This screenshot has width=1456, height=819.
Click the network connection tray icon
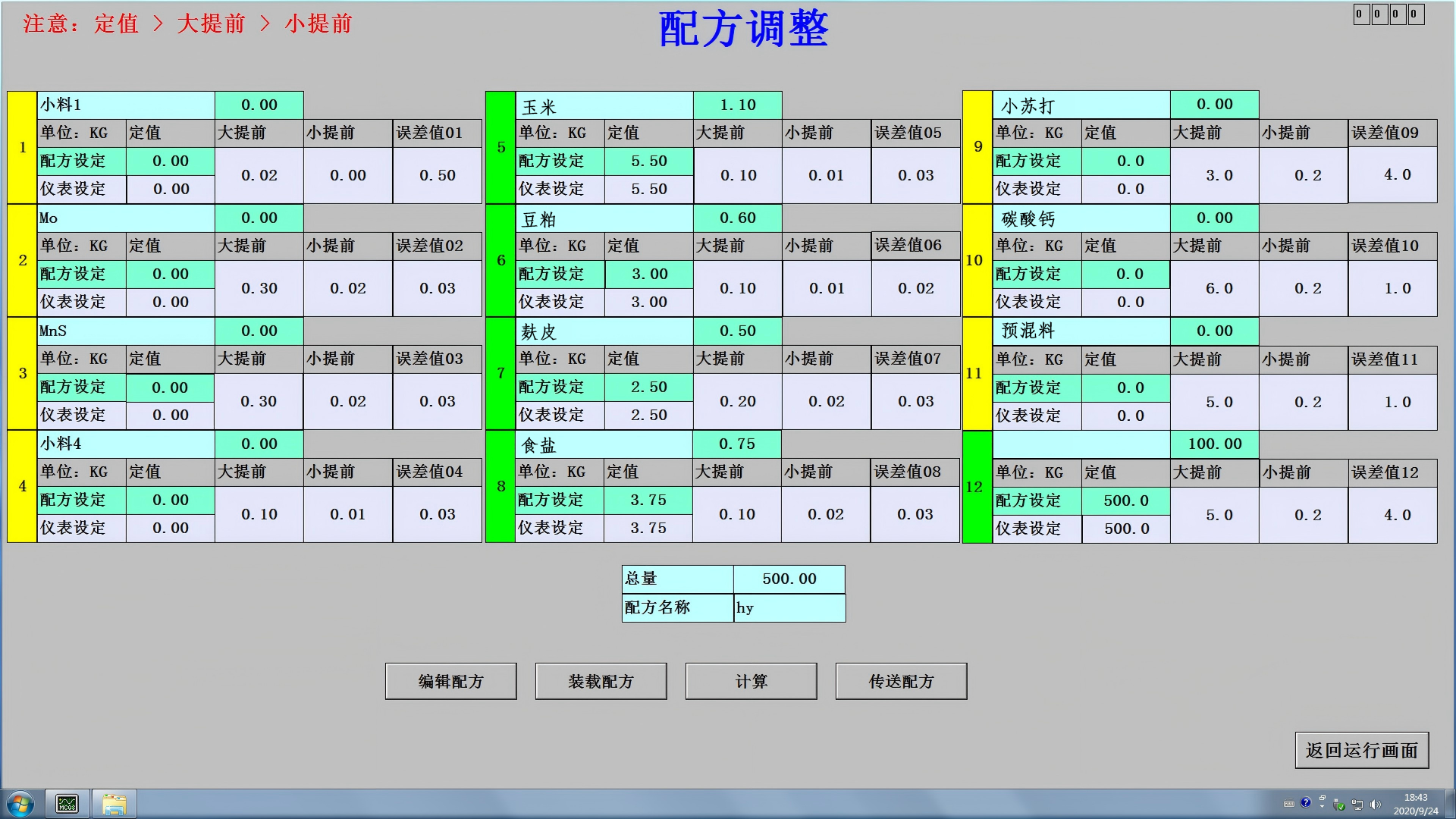(x=1357, y=805)
